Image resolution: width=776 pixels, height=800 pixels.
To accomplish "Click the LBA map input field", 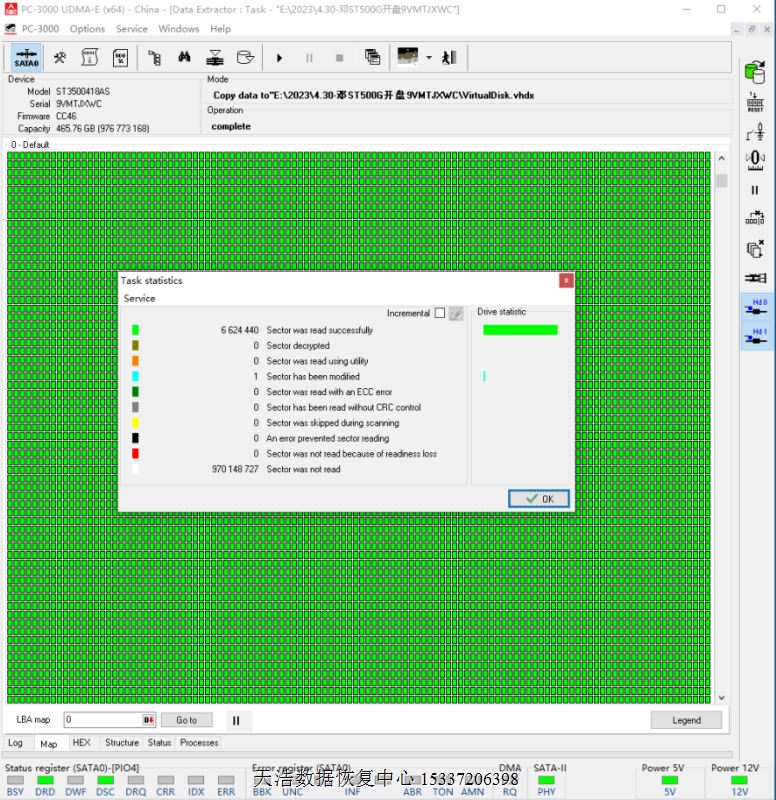I will click(103, 720).
